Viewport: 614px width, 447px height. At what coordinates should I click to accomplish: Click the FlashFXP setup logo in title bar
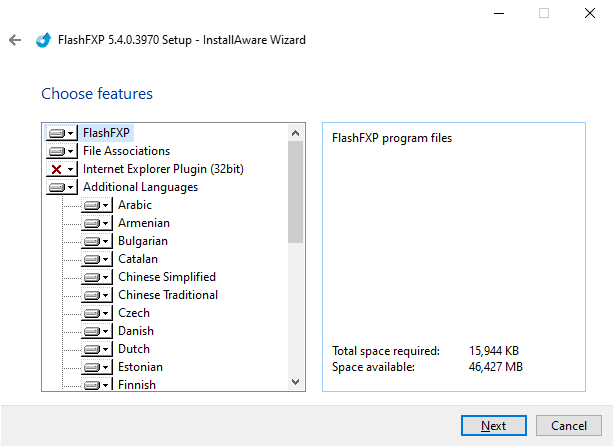(43, 40)
